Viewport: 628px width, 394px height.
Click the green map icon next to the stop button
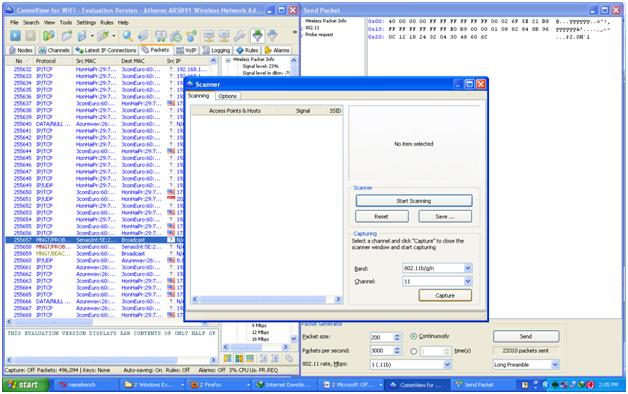48,36
